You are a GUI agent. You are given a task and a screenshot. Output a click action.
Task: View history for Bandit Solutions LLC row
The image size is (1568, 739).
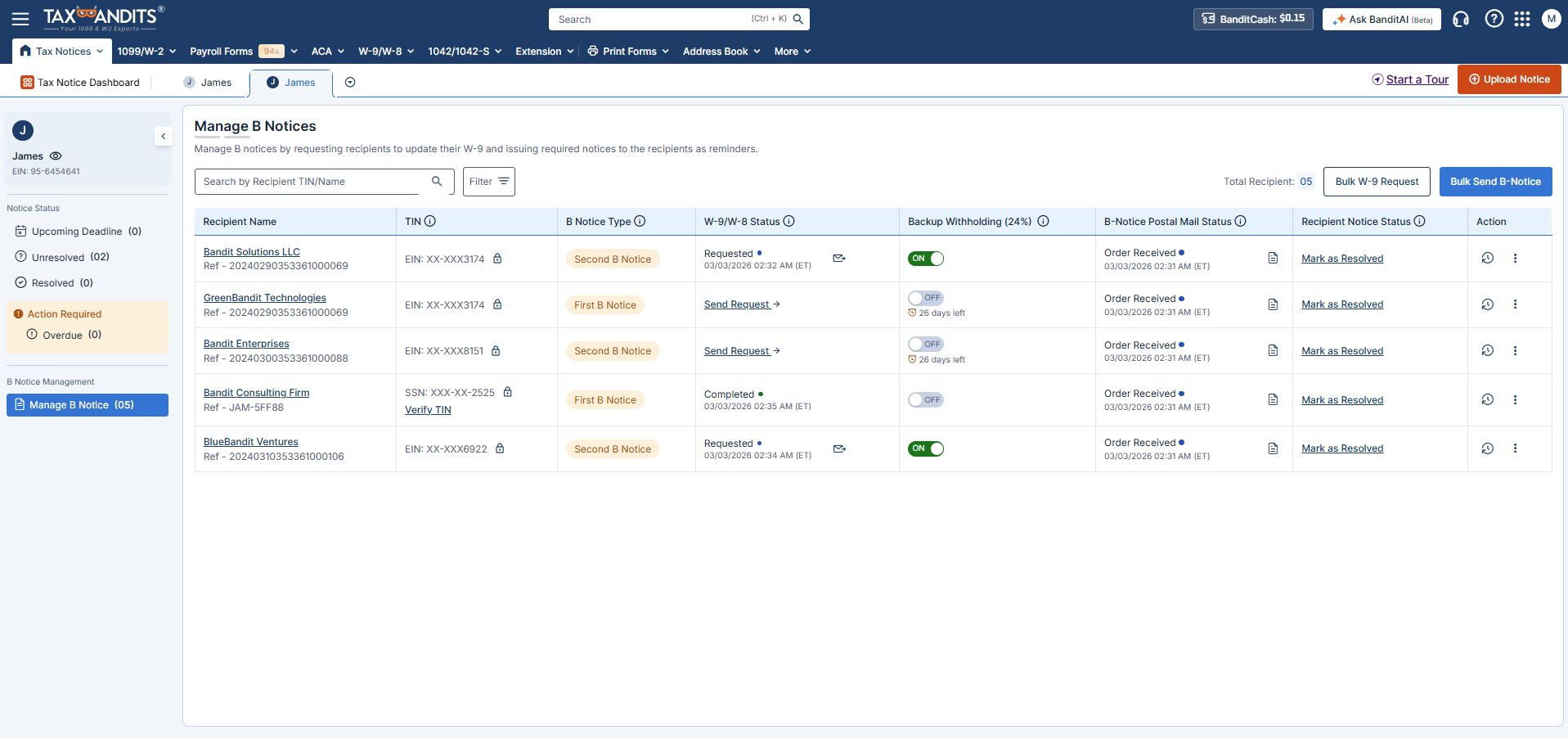click(1487, 259)
